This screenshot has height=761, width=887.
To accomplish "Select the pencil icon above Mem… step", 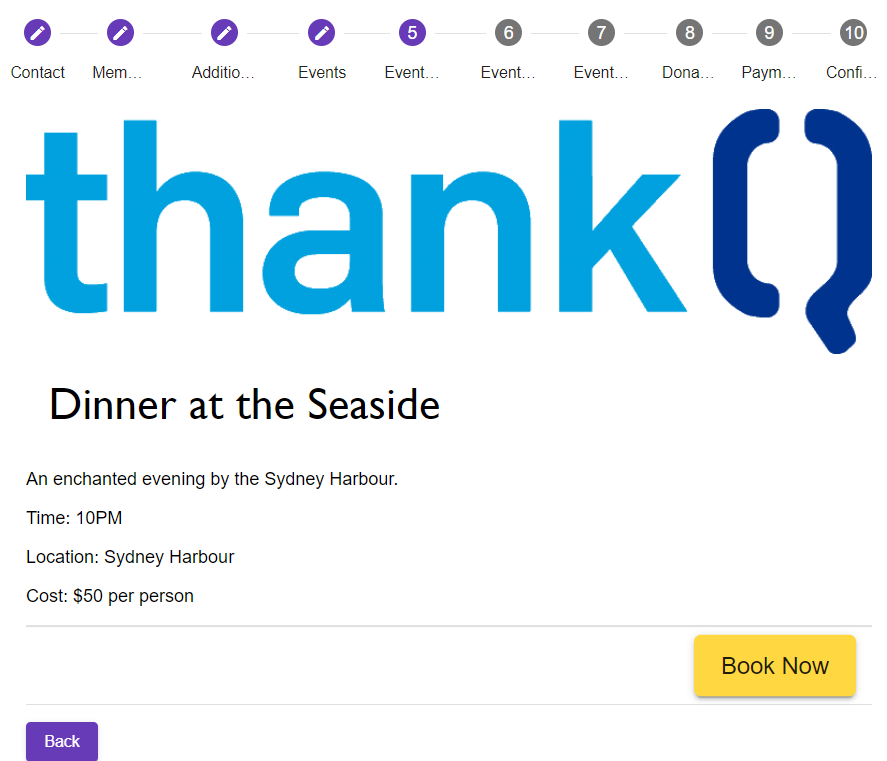I will tap(120, 33).
